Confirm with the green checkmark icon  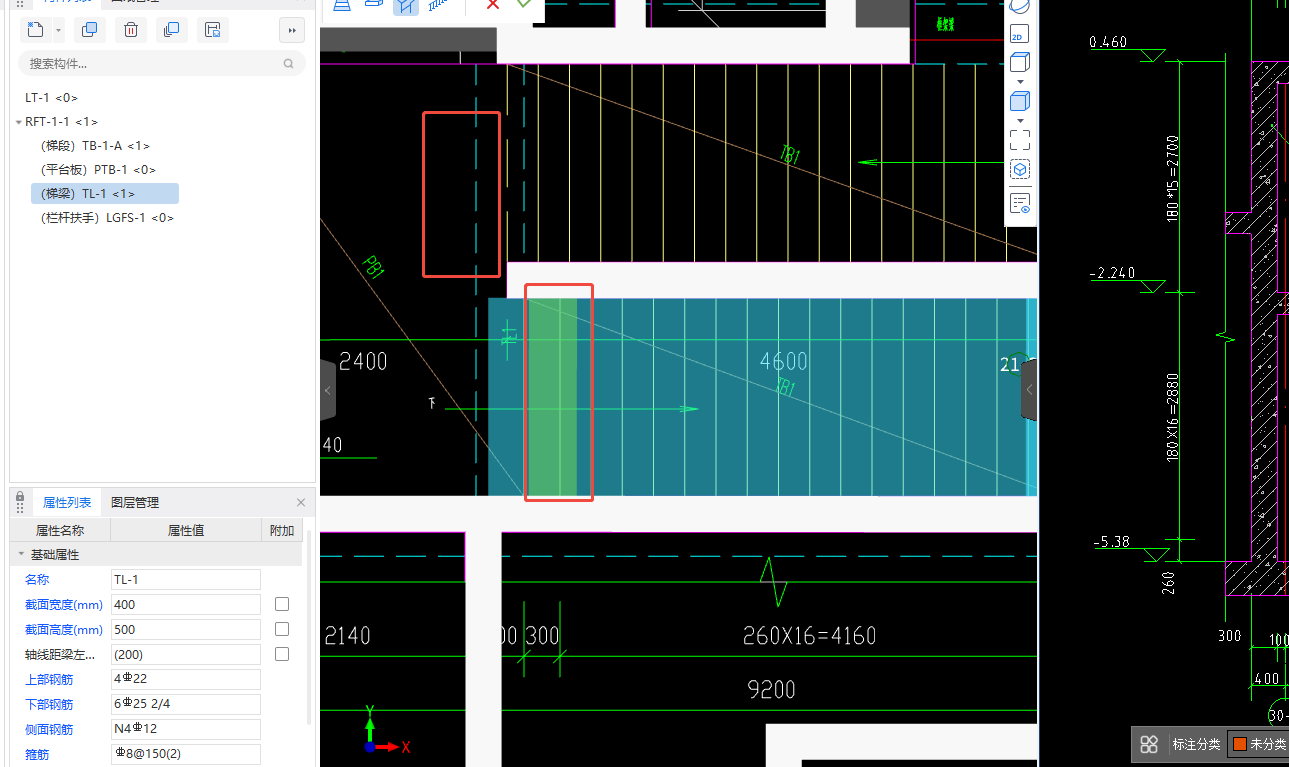pos(523,5)
